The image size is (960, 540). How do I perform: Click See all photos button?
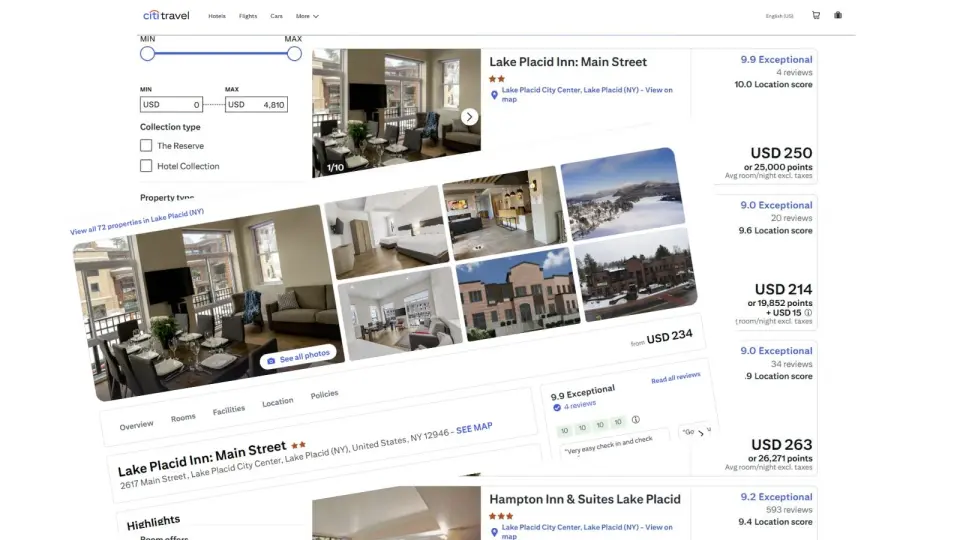[298, 358]
